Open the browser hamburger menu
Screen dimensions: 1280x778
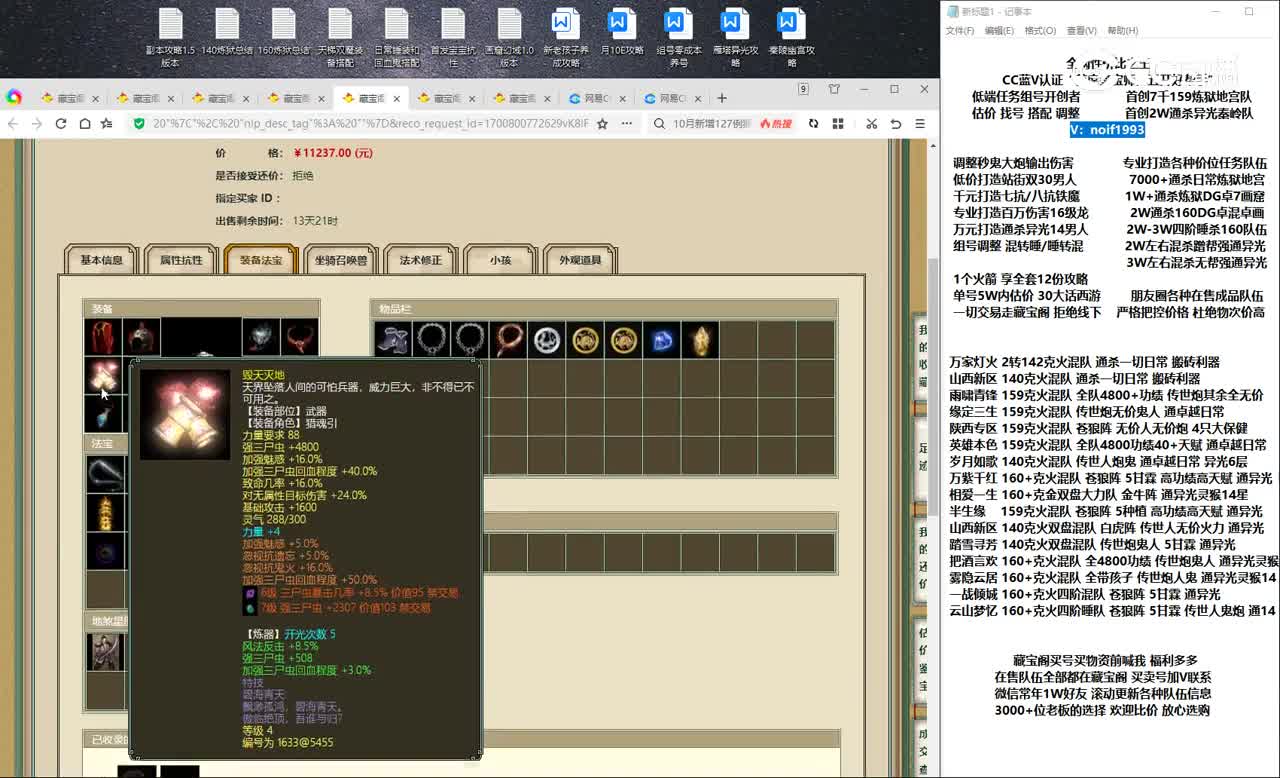coord(920,123)
